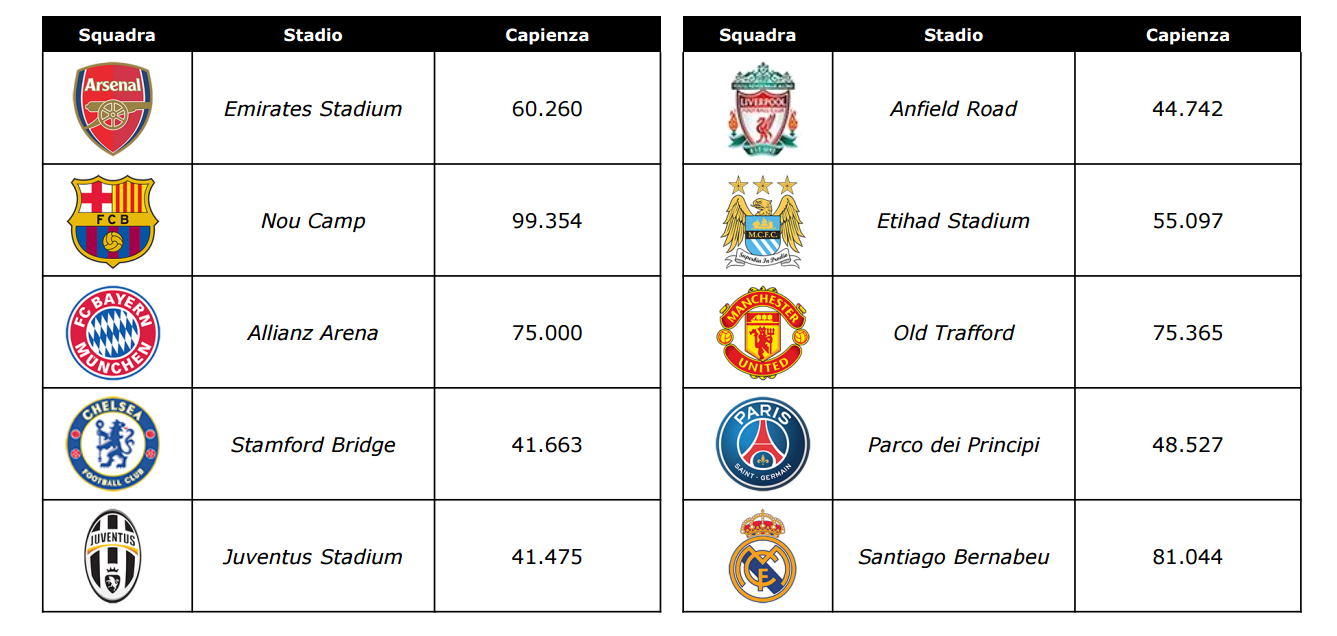This screenshot has width=1337, height=636.
Task: Select the Nou Camp stadium name
Action: pyautogui.click(x=313, y=221)
